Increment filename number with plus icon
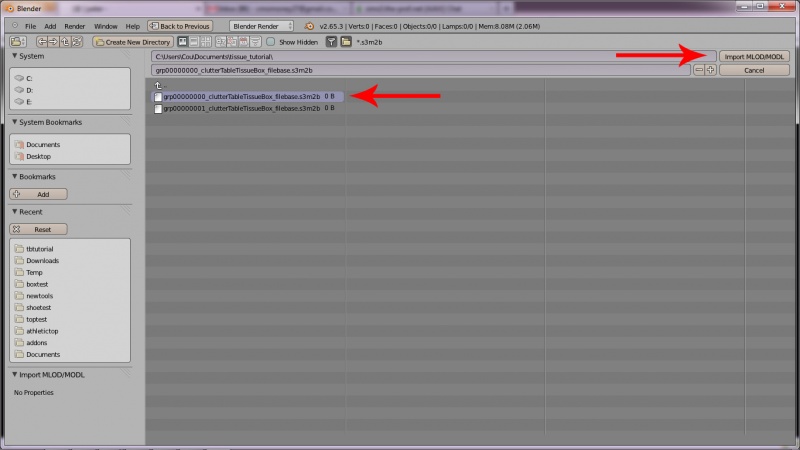 click(711, 70)
